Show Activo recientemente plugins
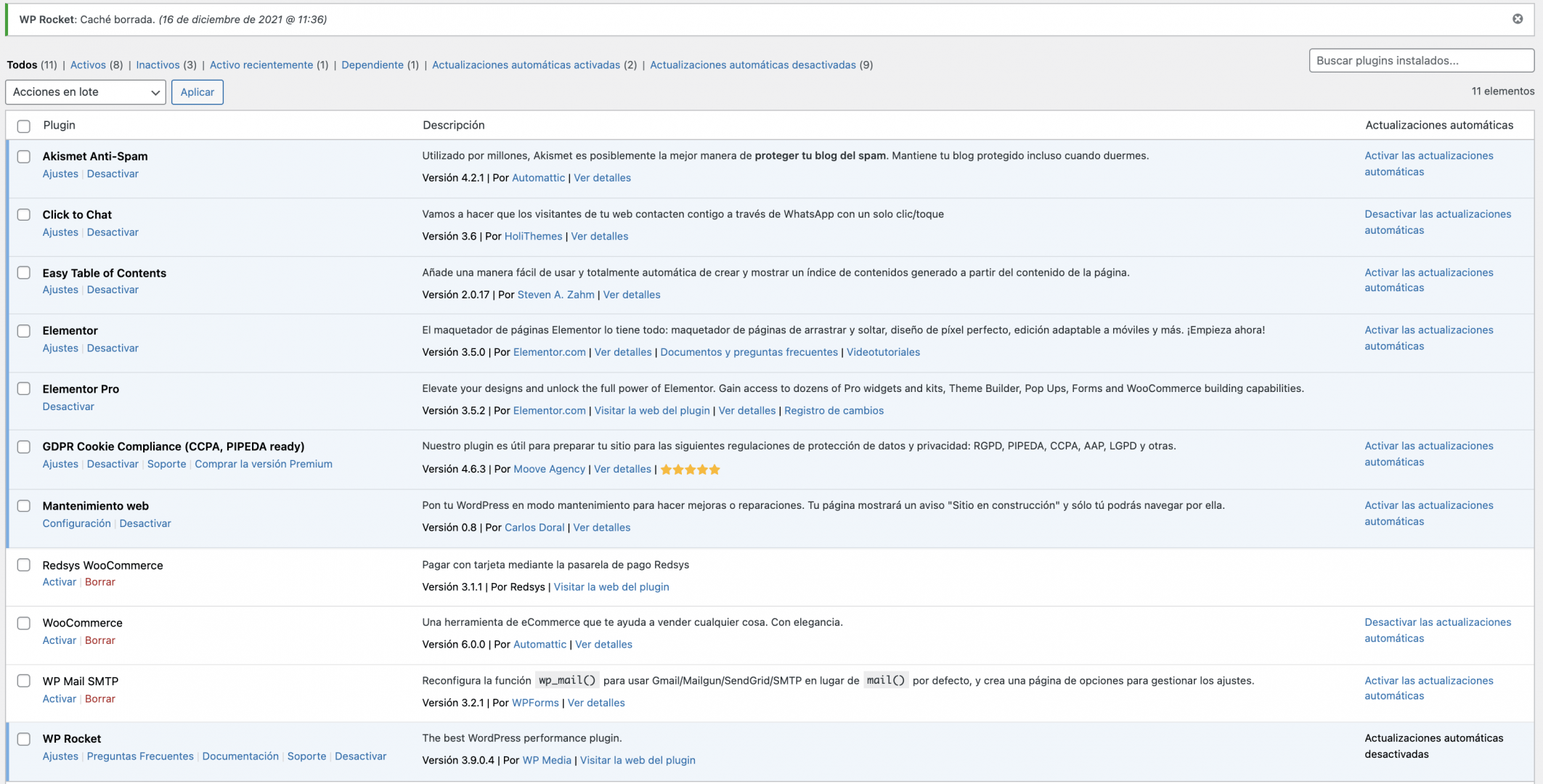The width and height of the screenshot is (1543, 784). pos(261,65)
